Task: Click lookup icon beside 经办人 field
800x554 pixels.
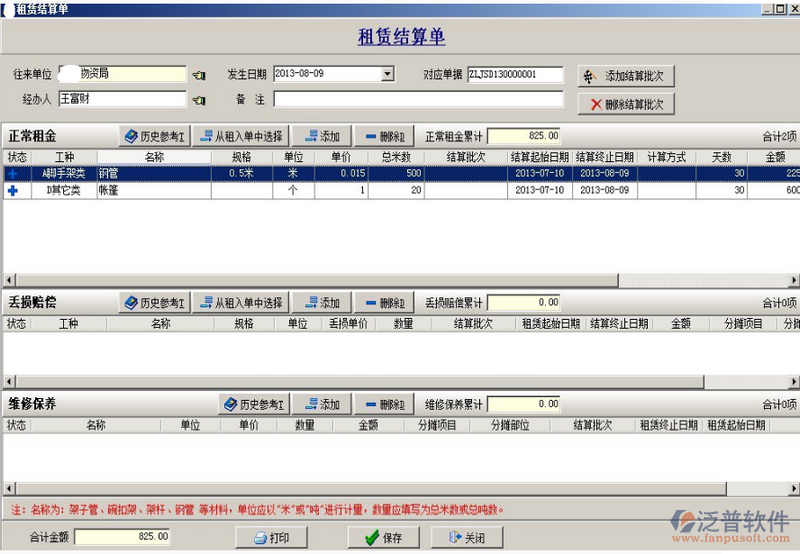Action: point(199,100)
